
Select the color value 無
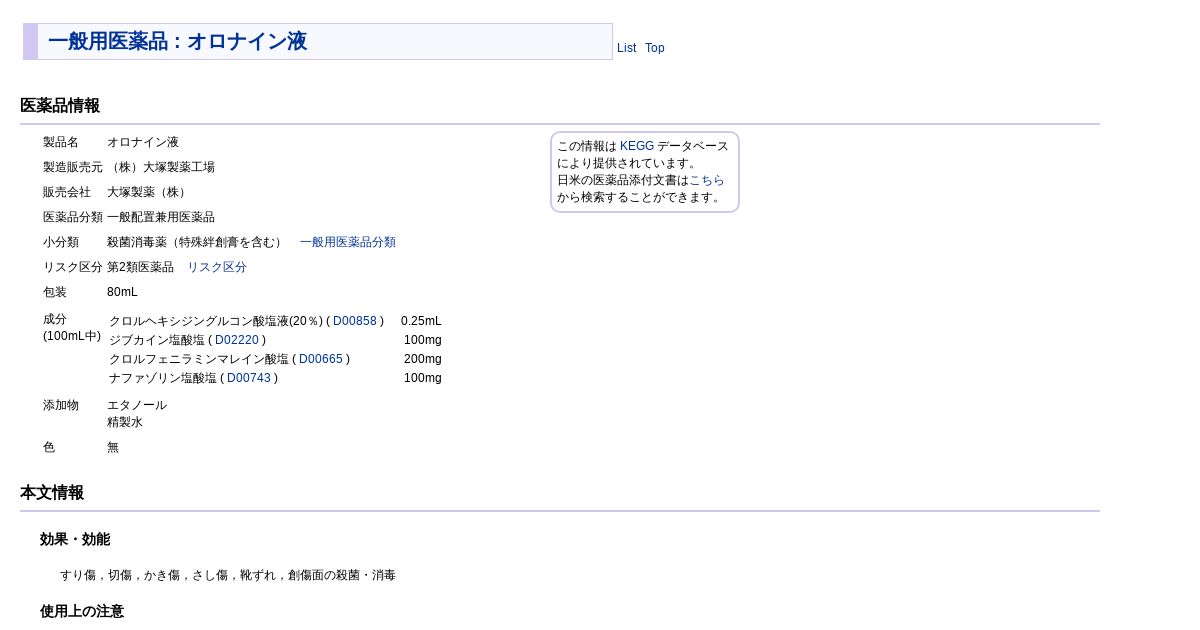[x=113, y=447]
